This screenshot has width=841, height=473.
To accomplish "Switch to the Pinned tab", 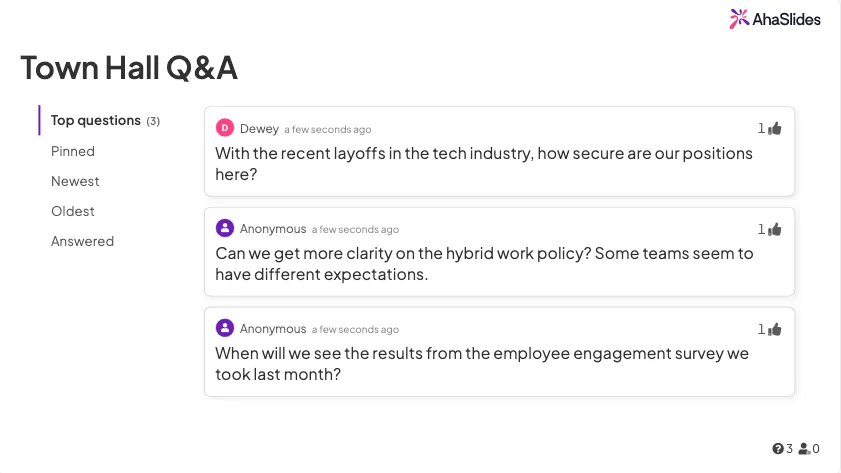I will point(73,151).
